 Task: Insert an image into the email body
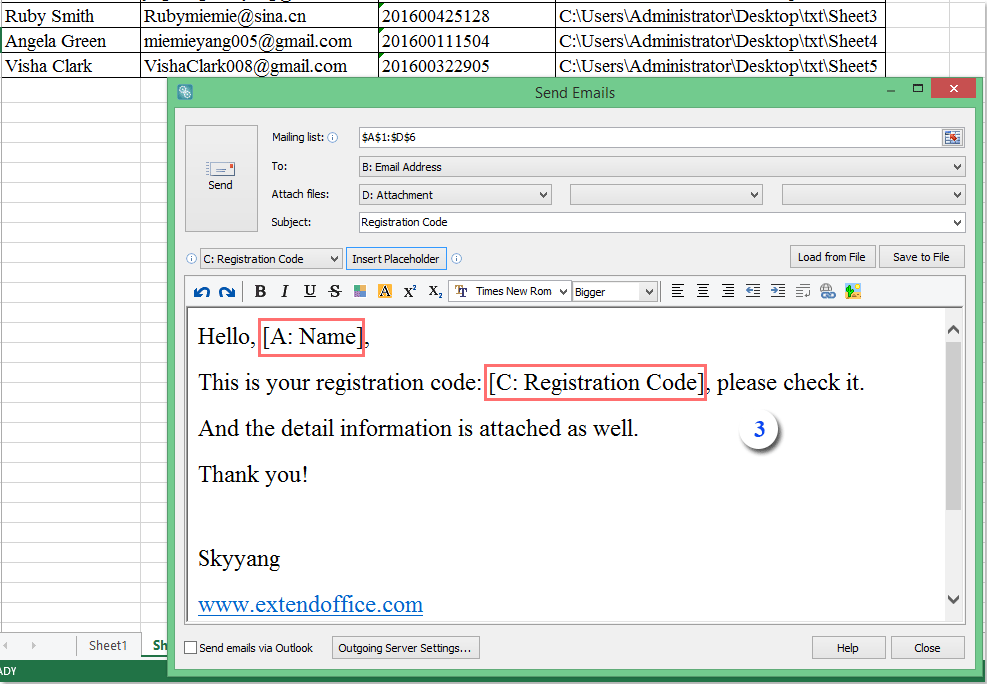pyautogui.click(x=852, y=291)
